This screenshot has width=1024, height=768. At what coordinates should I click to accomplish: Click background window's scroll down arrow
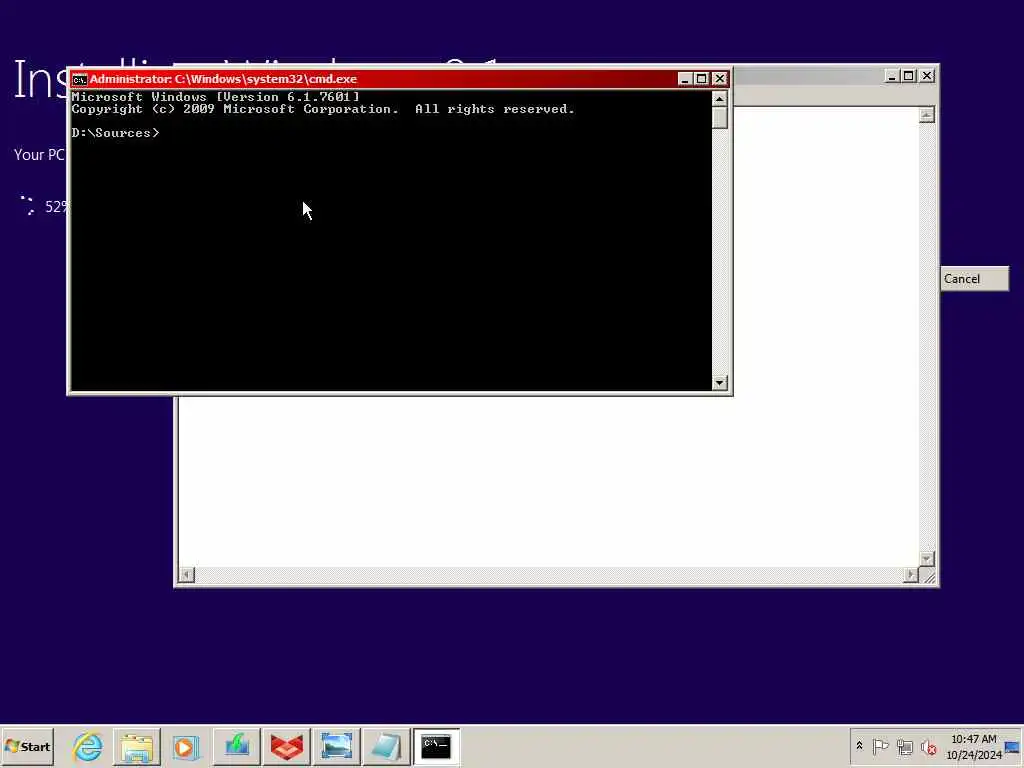click(926, 559)
